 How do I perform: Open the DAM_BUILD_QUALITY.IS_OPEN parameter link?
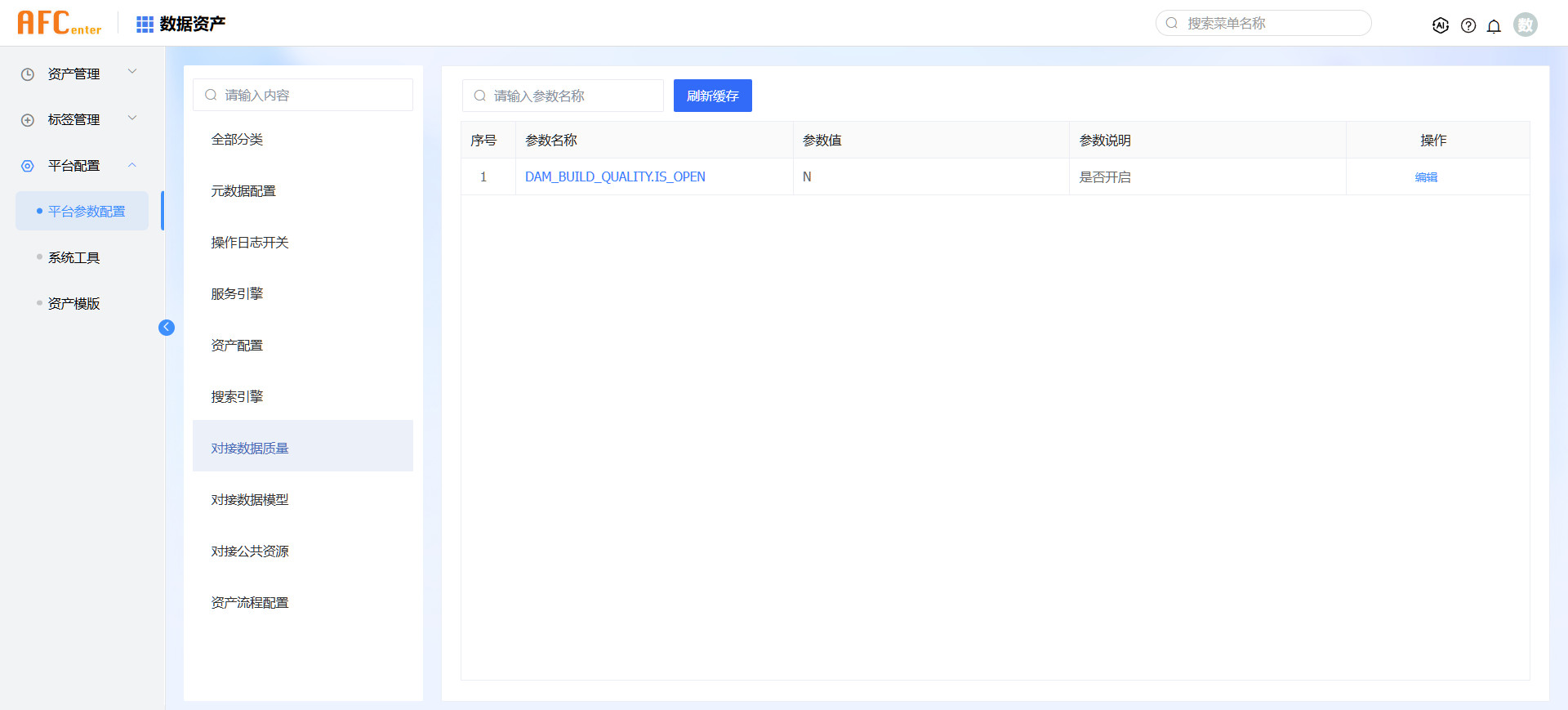point(615,177)
